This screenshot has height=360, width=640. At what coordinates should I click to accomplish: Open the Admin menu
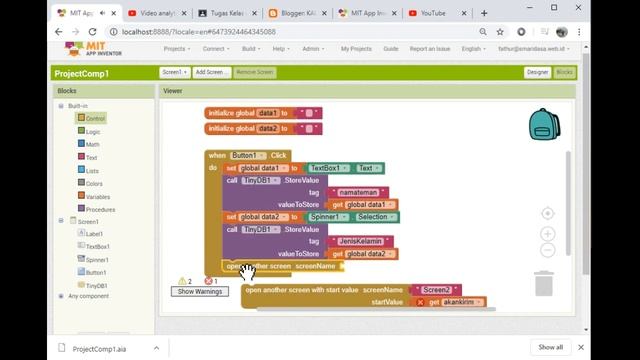(313, 49)
